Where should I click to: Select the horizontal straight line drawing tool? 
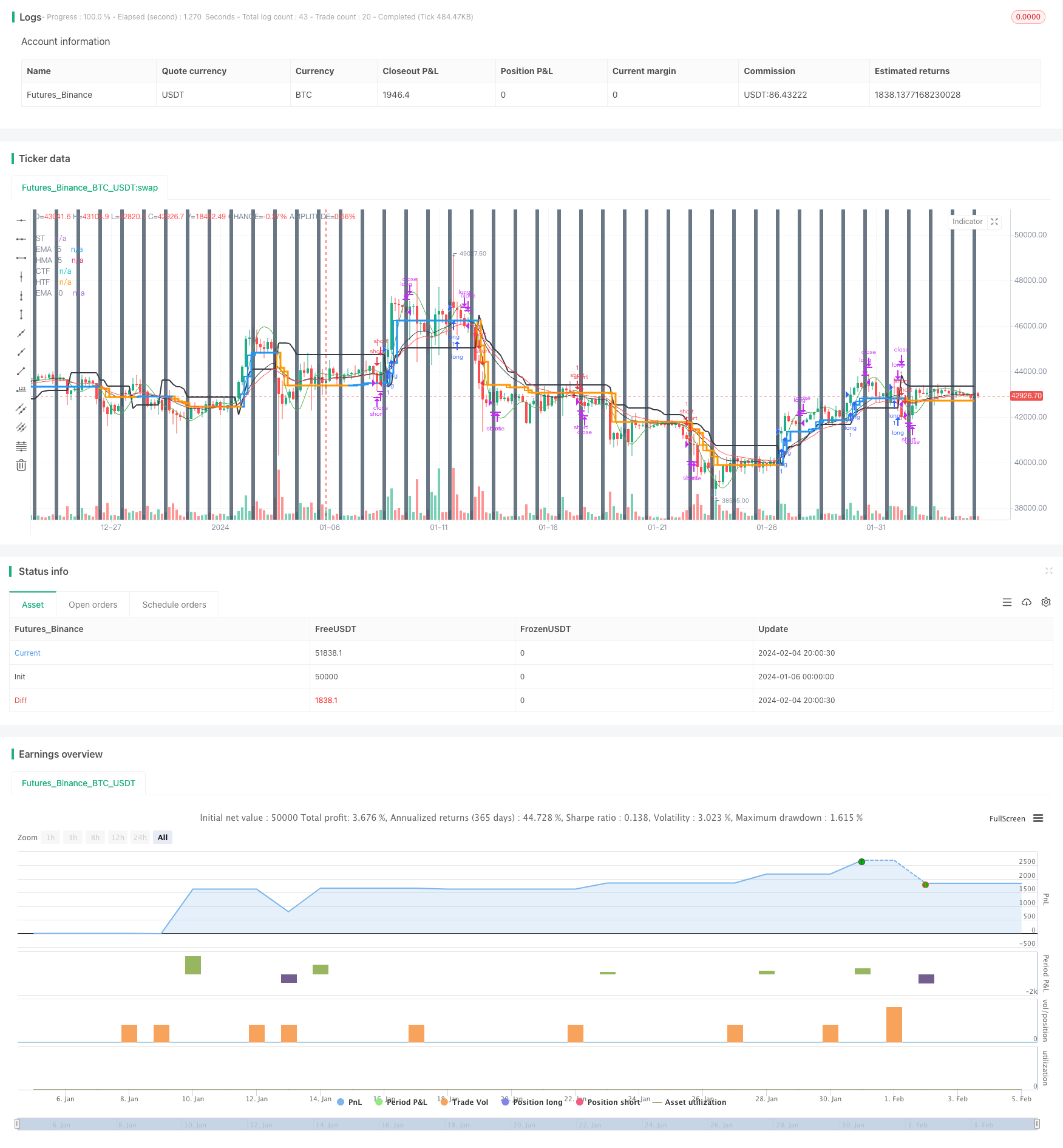tap(21, 220)
